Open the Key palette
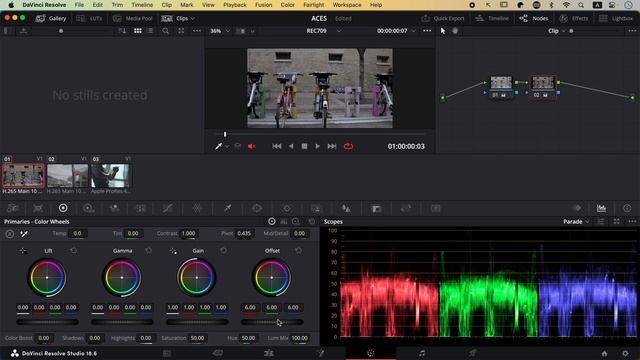 376,208
